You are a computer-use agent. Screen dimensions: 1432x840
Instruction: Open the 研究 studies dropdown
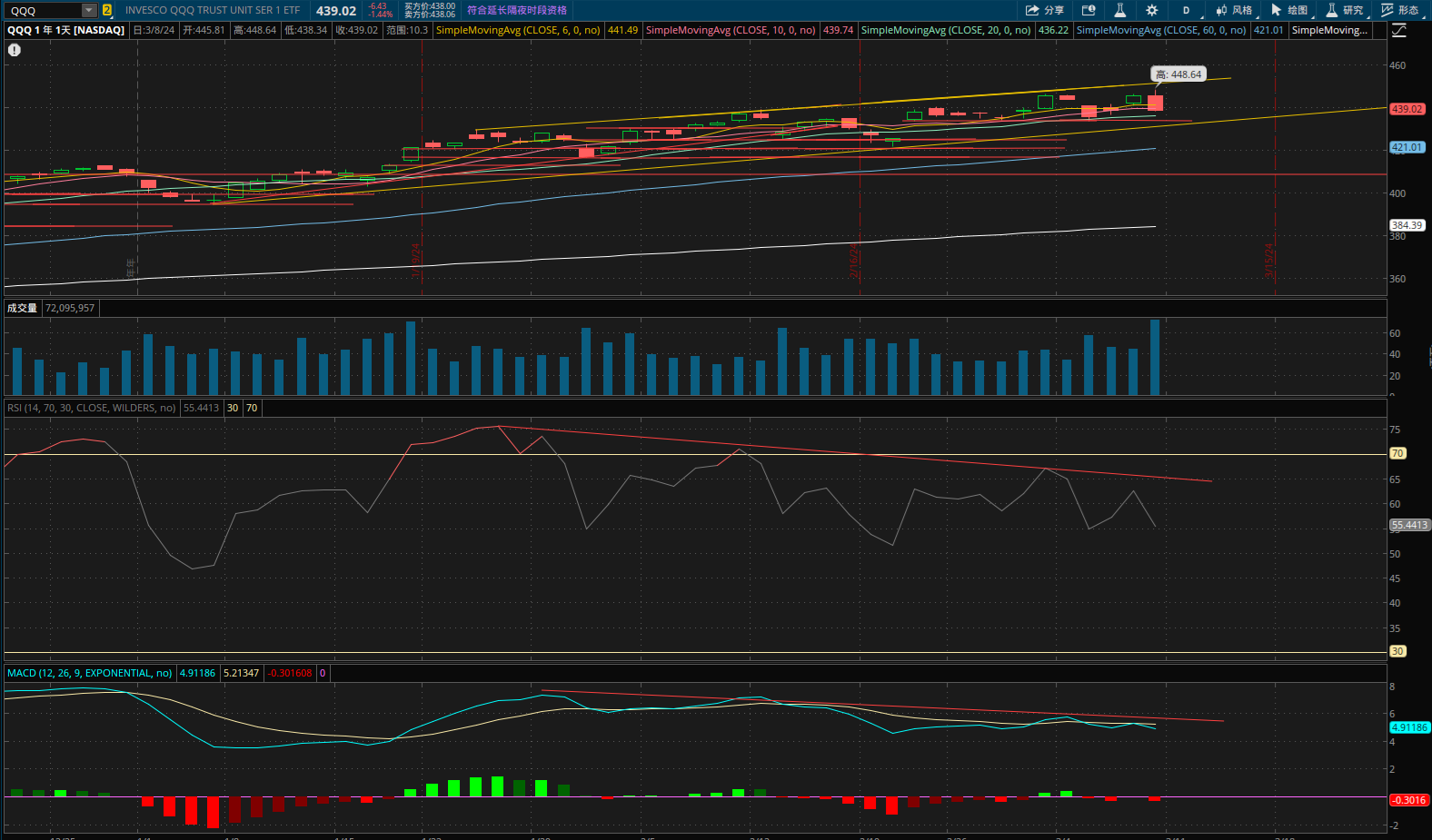pos(1346,10)
